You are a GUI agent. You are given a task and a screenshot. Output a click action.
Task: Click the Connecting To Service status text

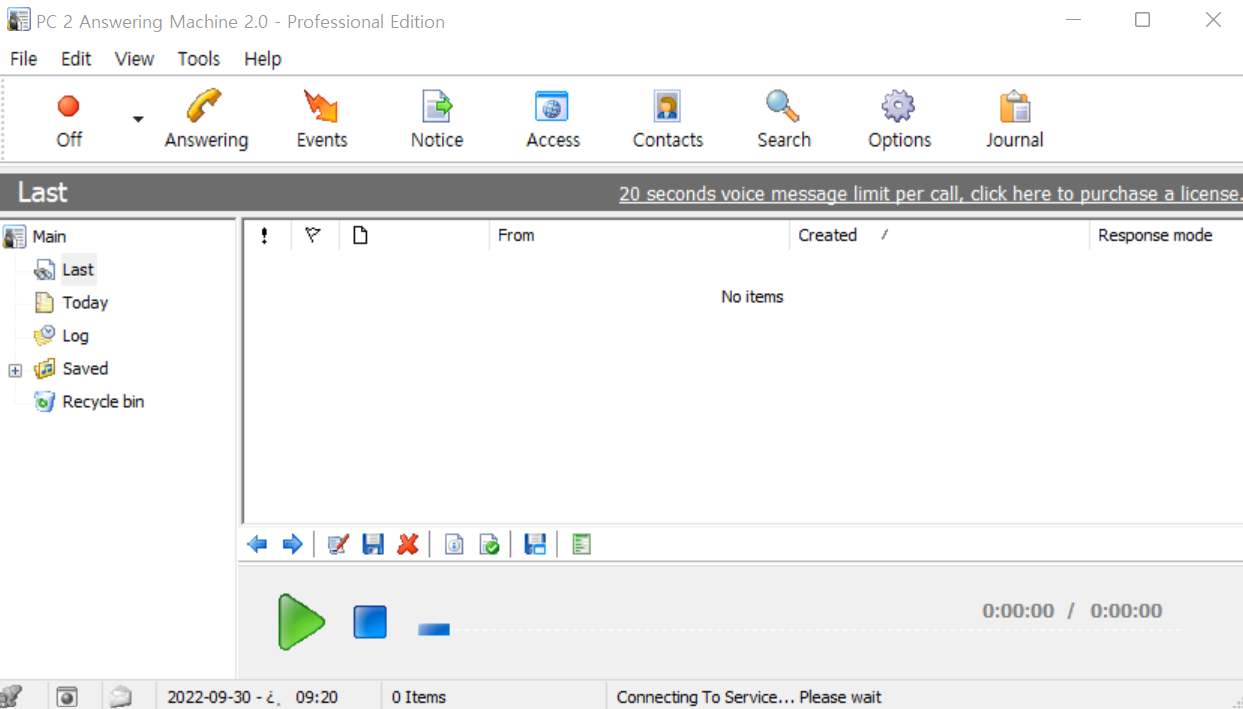[x=749, y=697]
